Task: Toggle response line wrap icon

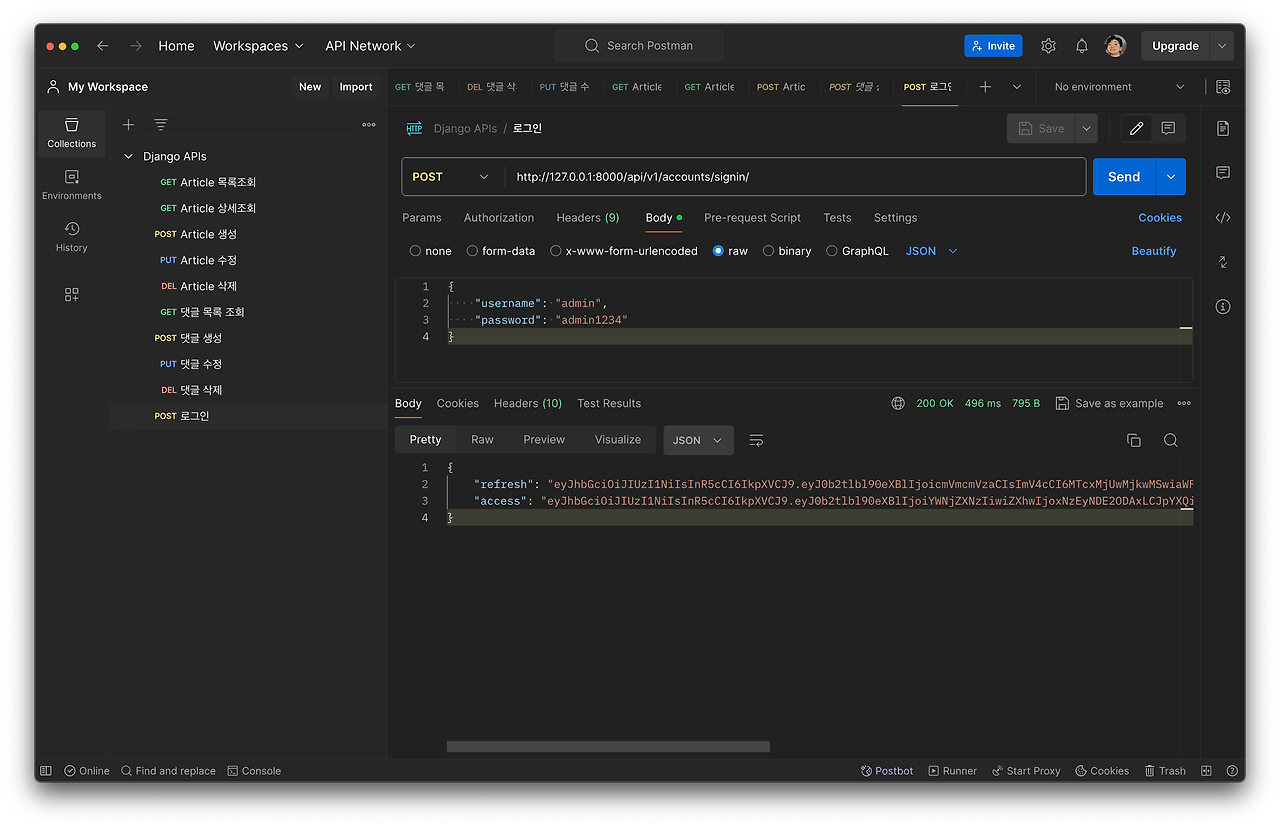Action: point(756,440)
